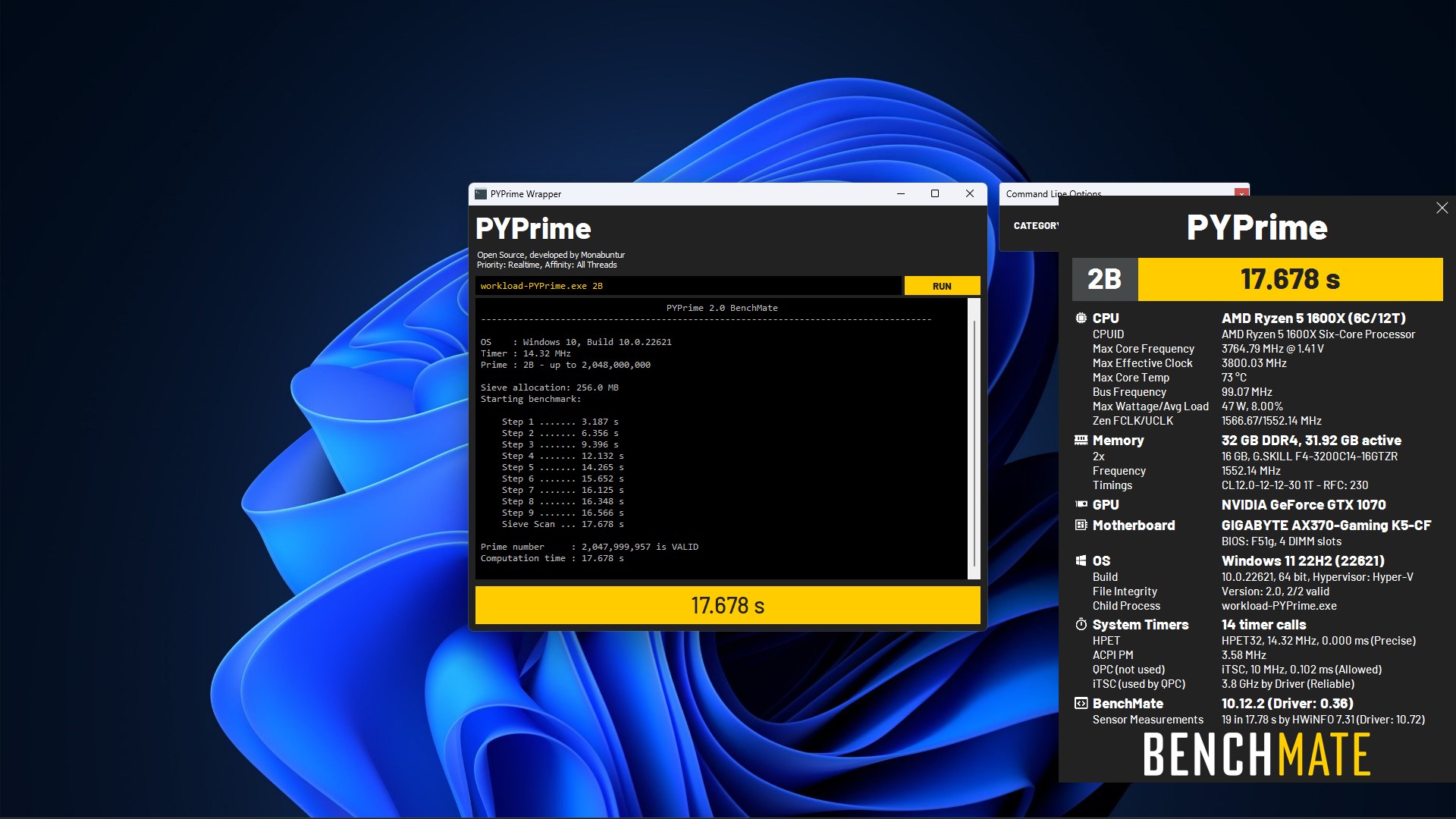This screenshot has height=819, width=1456.
Task: Click Child Process workload-PYPrime.exe value
Action: (x=1279, y=606)
